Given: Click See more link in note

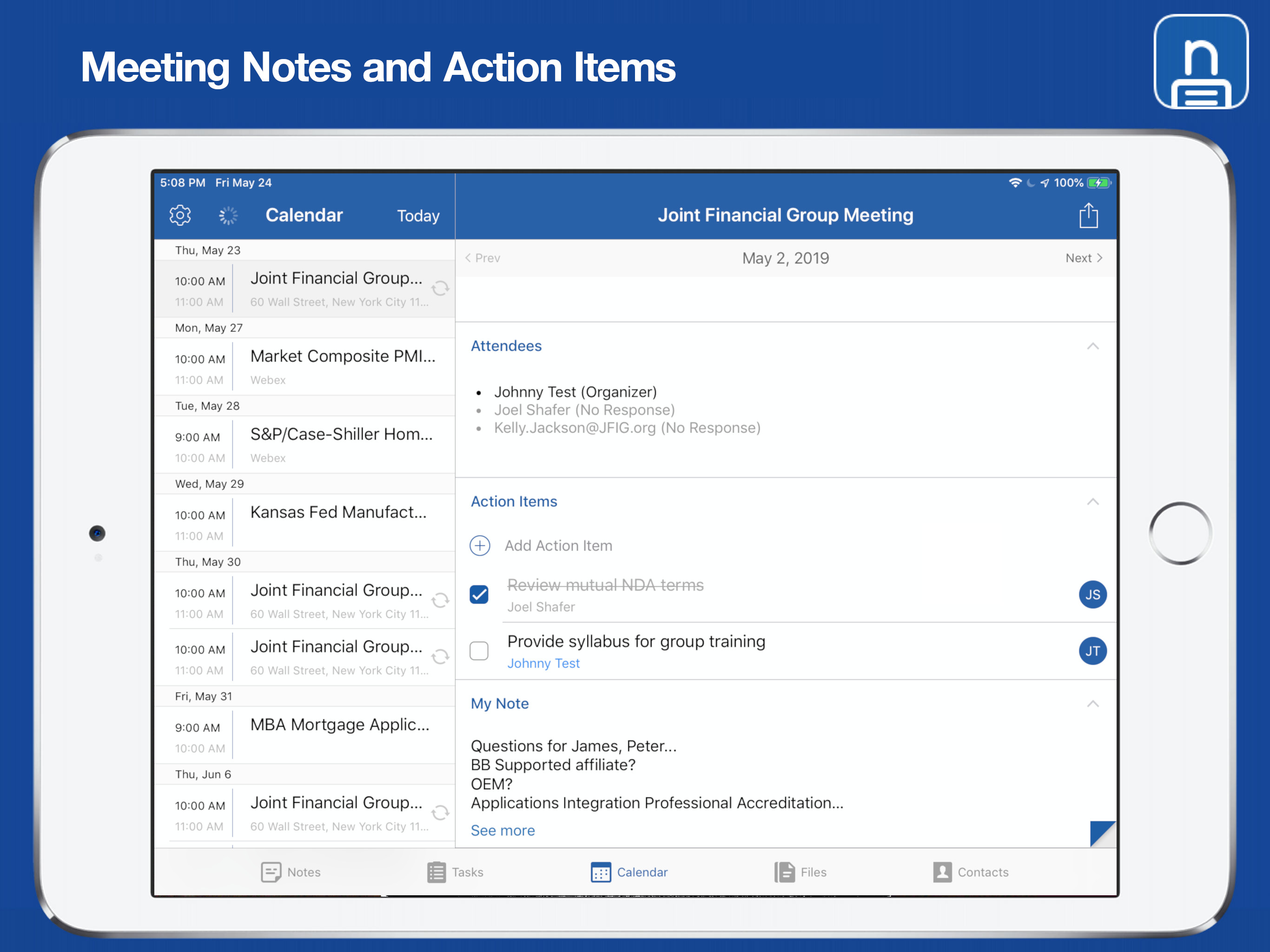Looking at the screenshot, I should [x=503, y=830].
